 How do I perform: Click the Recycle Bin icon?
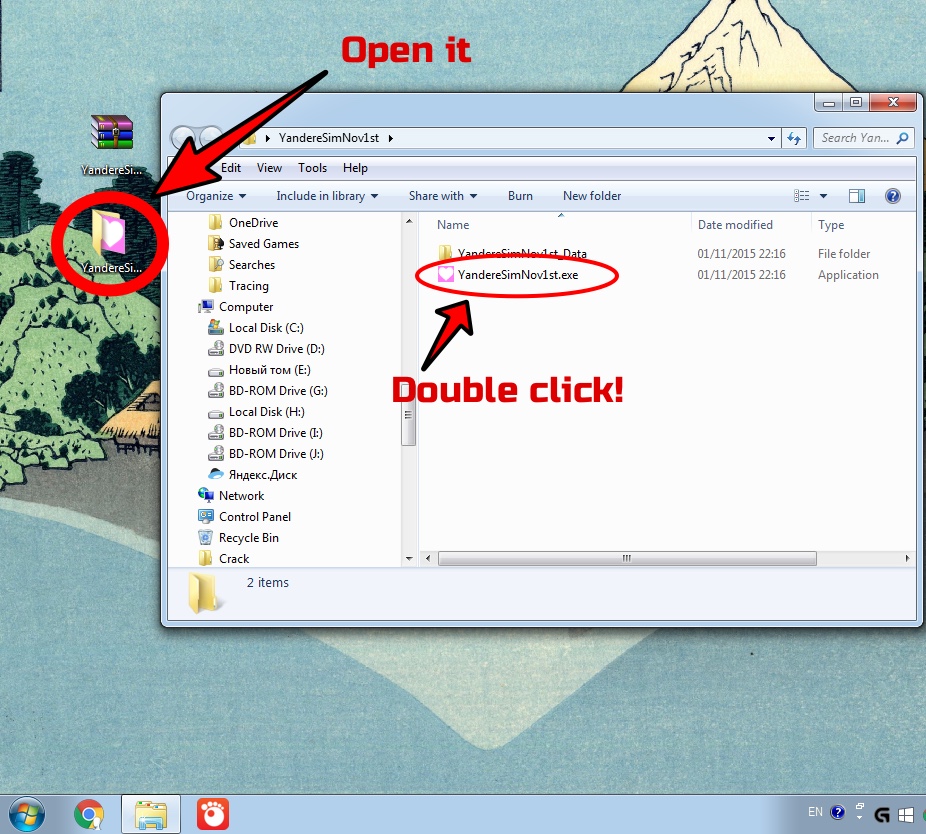[206, 537]
